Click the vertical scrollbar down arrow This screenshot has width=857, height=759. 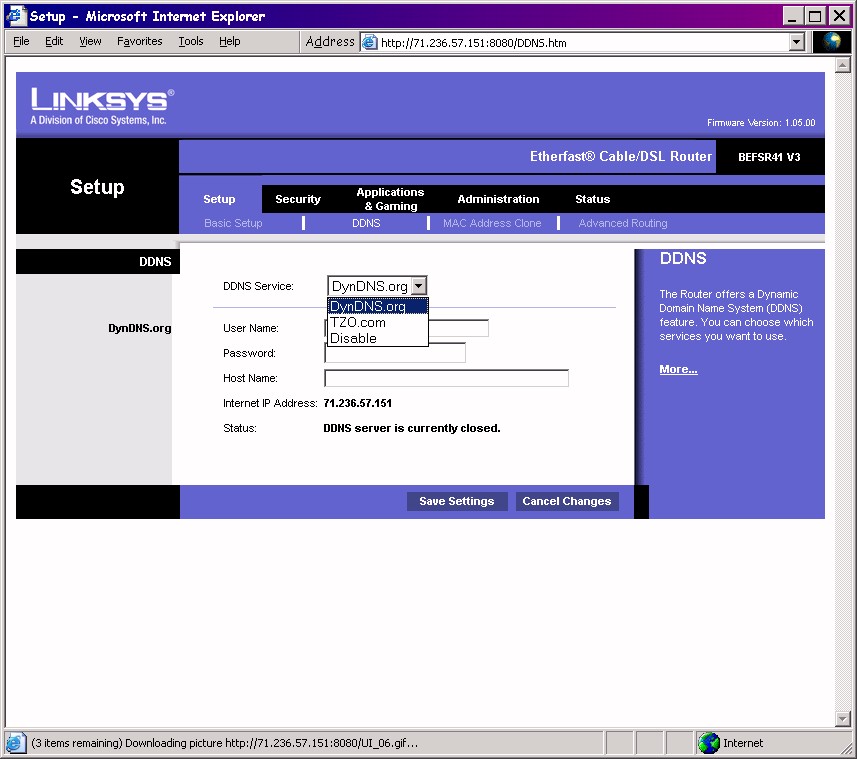tap(842, 718)
